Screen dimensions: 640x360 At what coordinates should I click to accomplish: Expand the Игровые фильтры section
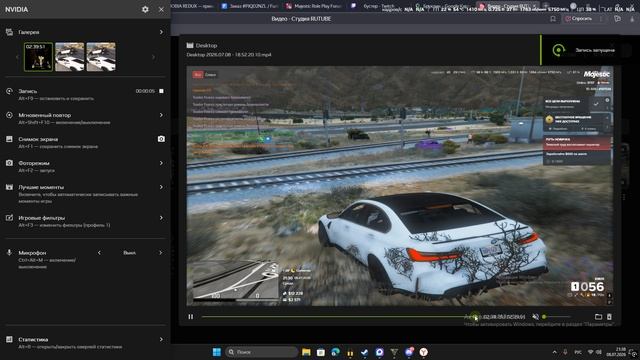click(x=161, y=218)
